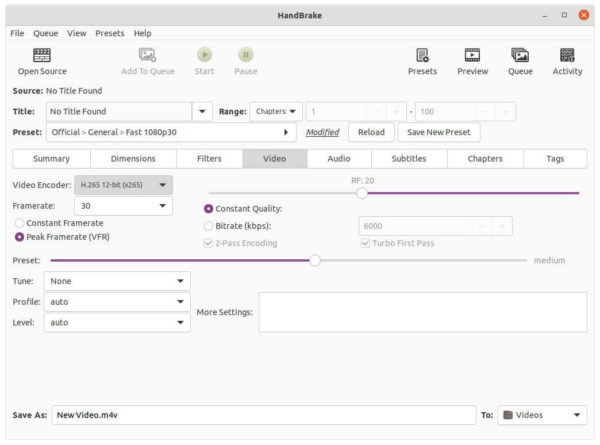Open the View menu
Screen dimensions: 600x445
[77, 33]
